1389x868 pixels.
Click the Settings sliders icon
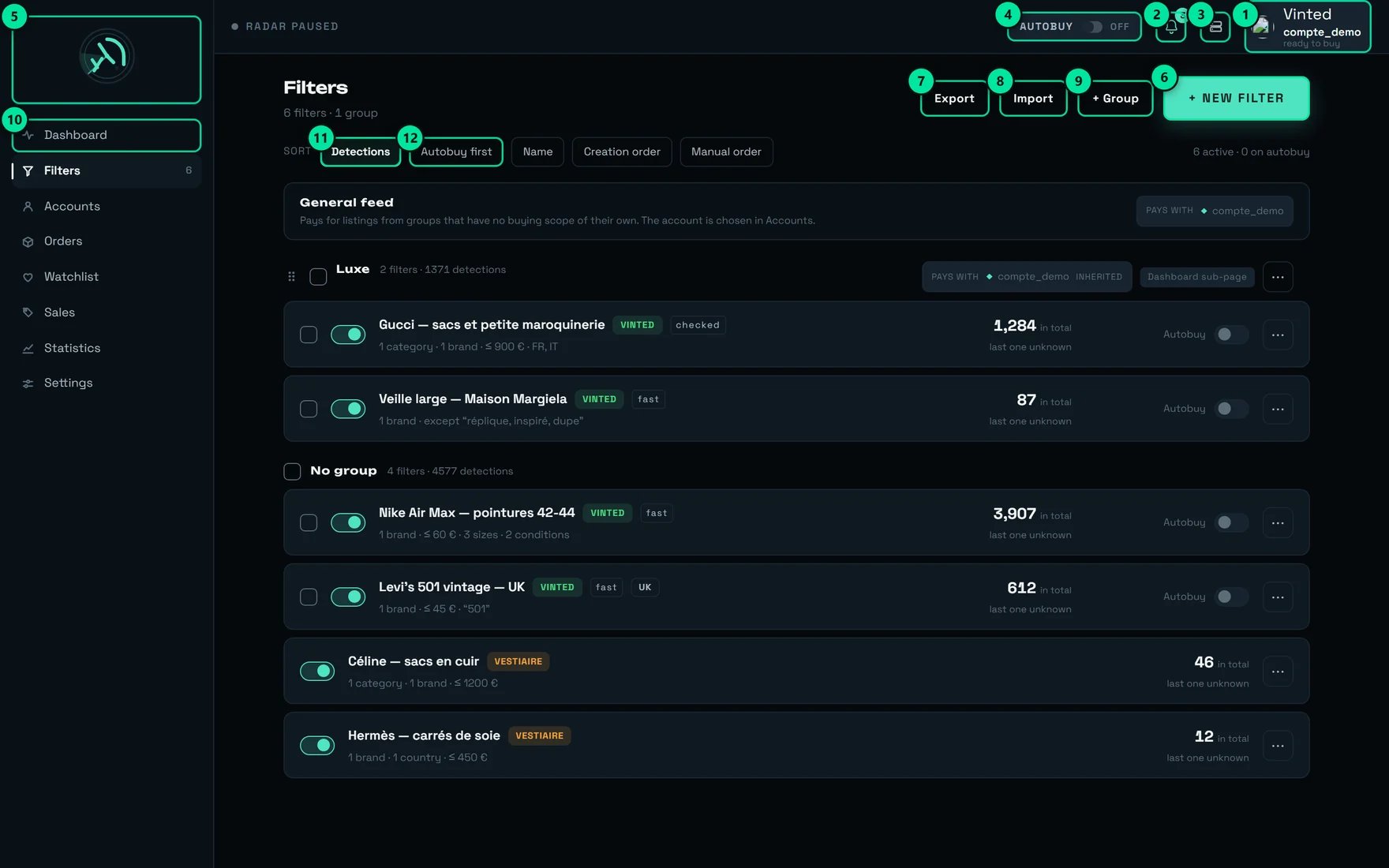coord(28,383)
